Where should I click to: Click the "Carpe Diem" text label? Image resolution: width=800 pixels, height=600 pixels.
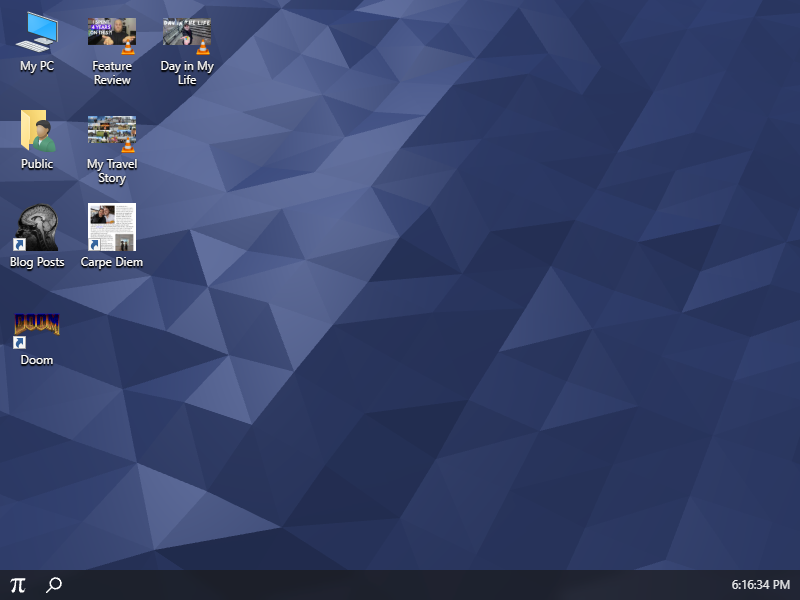coord(112,262)
